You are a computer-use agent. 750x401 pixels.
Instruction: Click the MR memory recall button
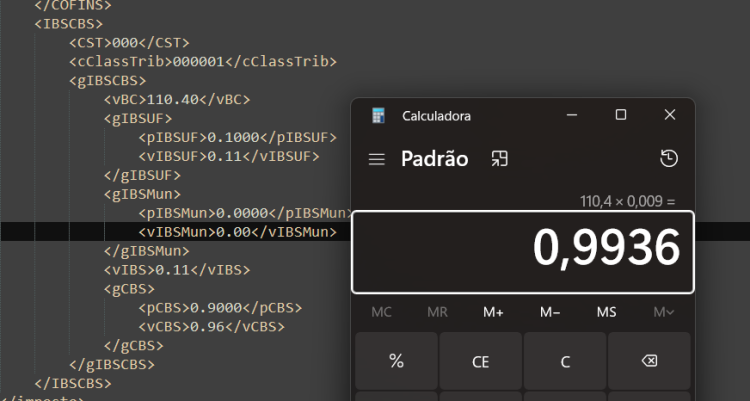coord(437,312)
